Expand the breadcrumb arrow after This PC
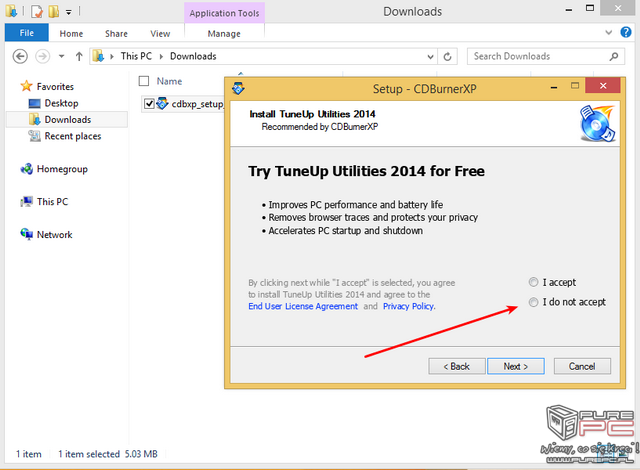 click(161, 57)
